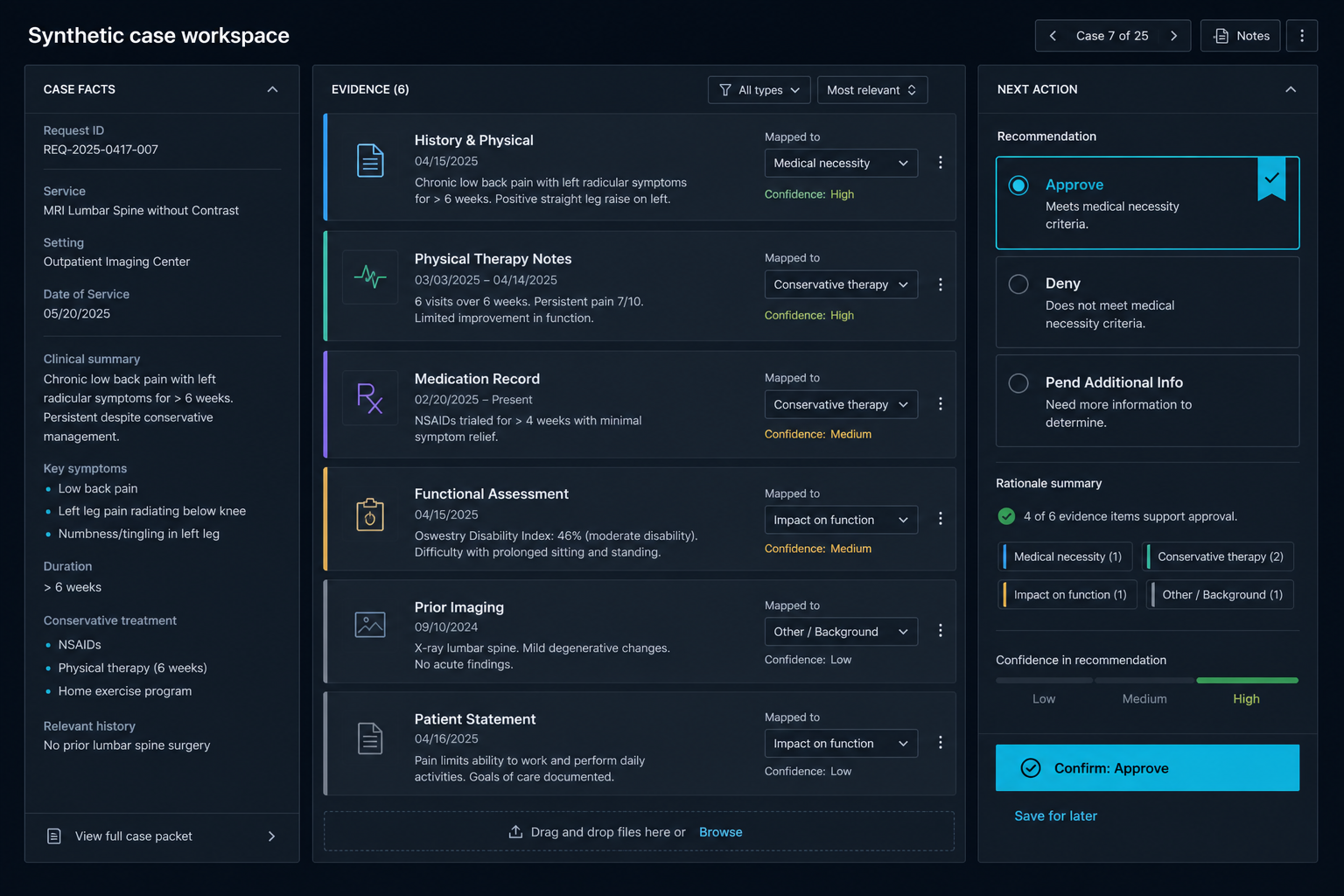The width and height of the screenshot is (1344, 896).
Task: Collapse the Next Action panel
Action: point(1291,89)
